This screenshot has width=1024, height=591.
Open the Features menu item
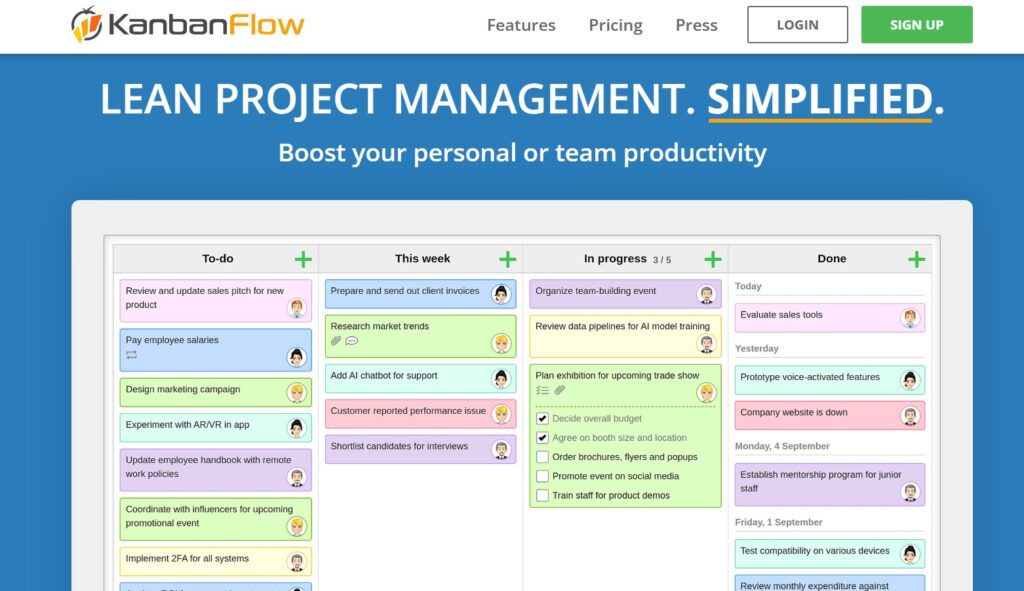click(x=520, y=25)
